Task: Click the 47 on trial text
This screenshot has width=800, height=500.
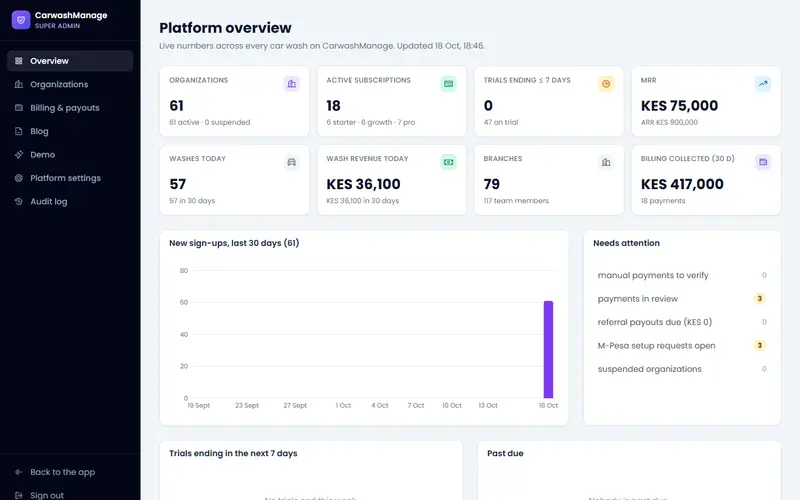Action: click(501, 122)
